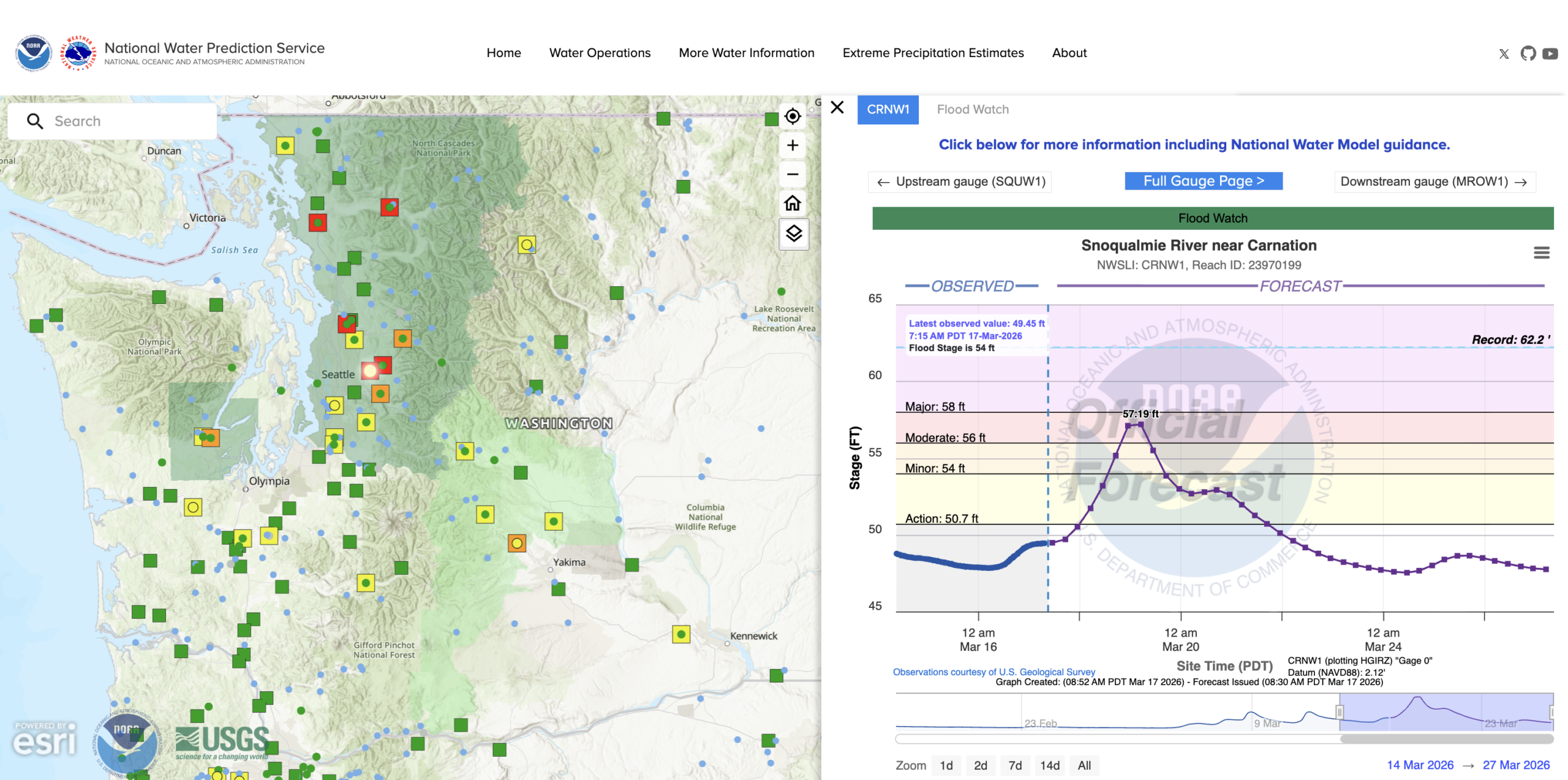Screen dimensions: 1568x780
Task: Click the NOAA logo in header
Action: pyautogui.click(x=34, y=53)
